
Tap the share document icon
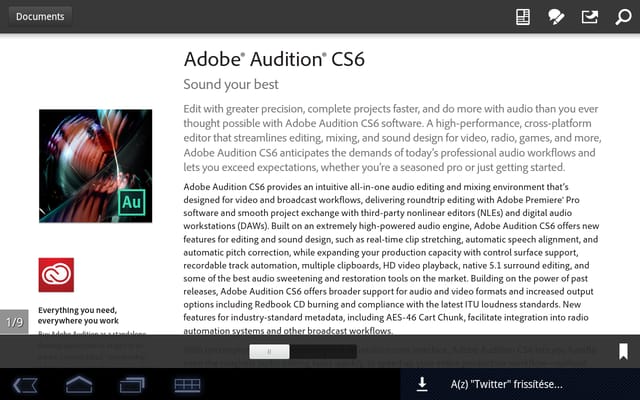[589, 17]
